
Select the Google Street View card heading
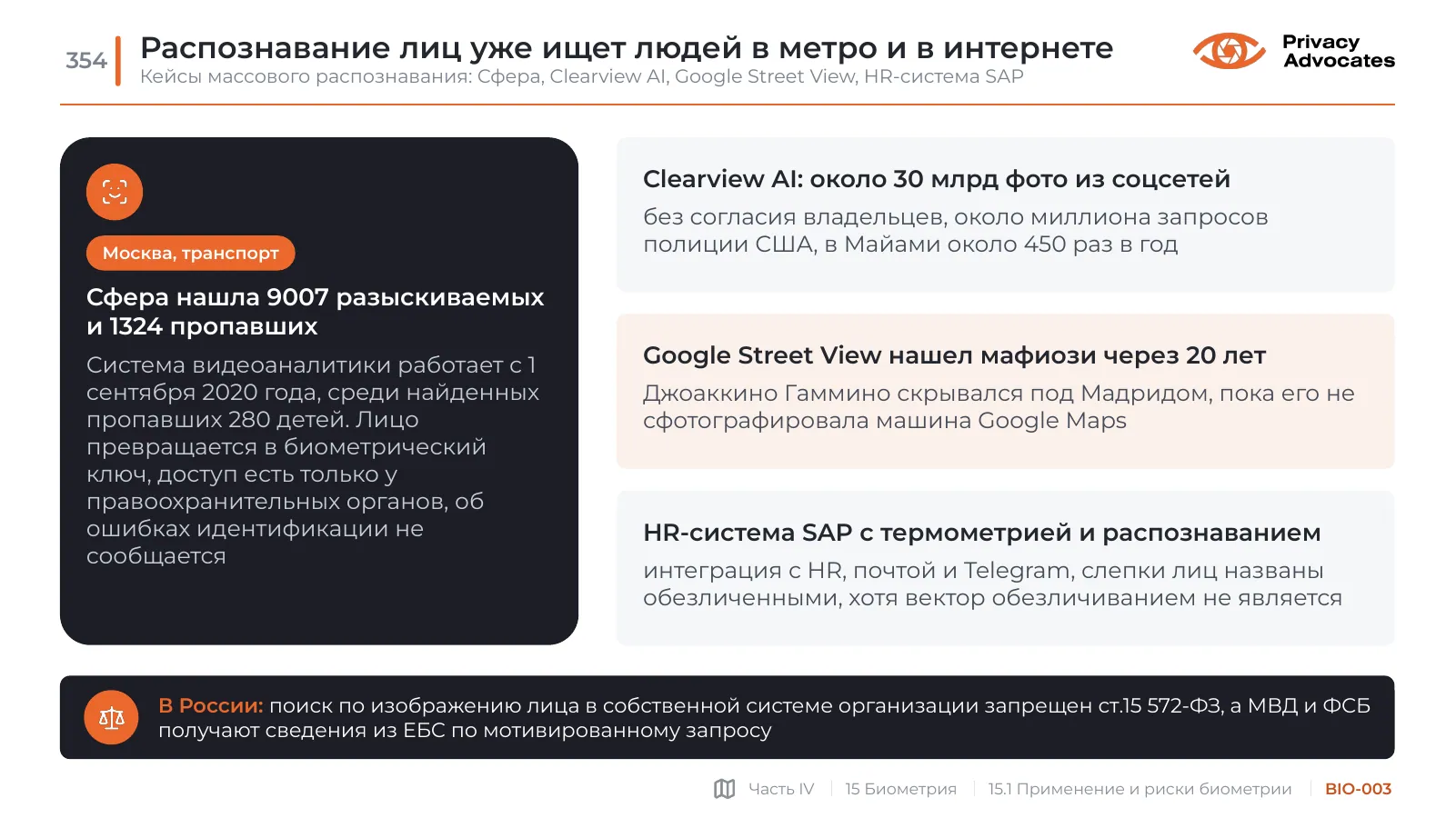(x=954, y=355)
